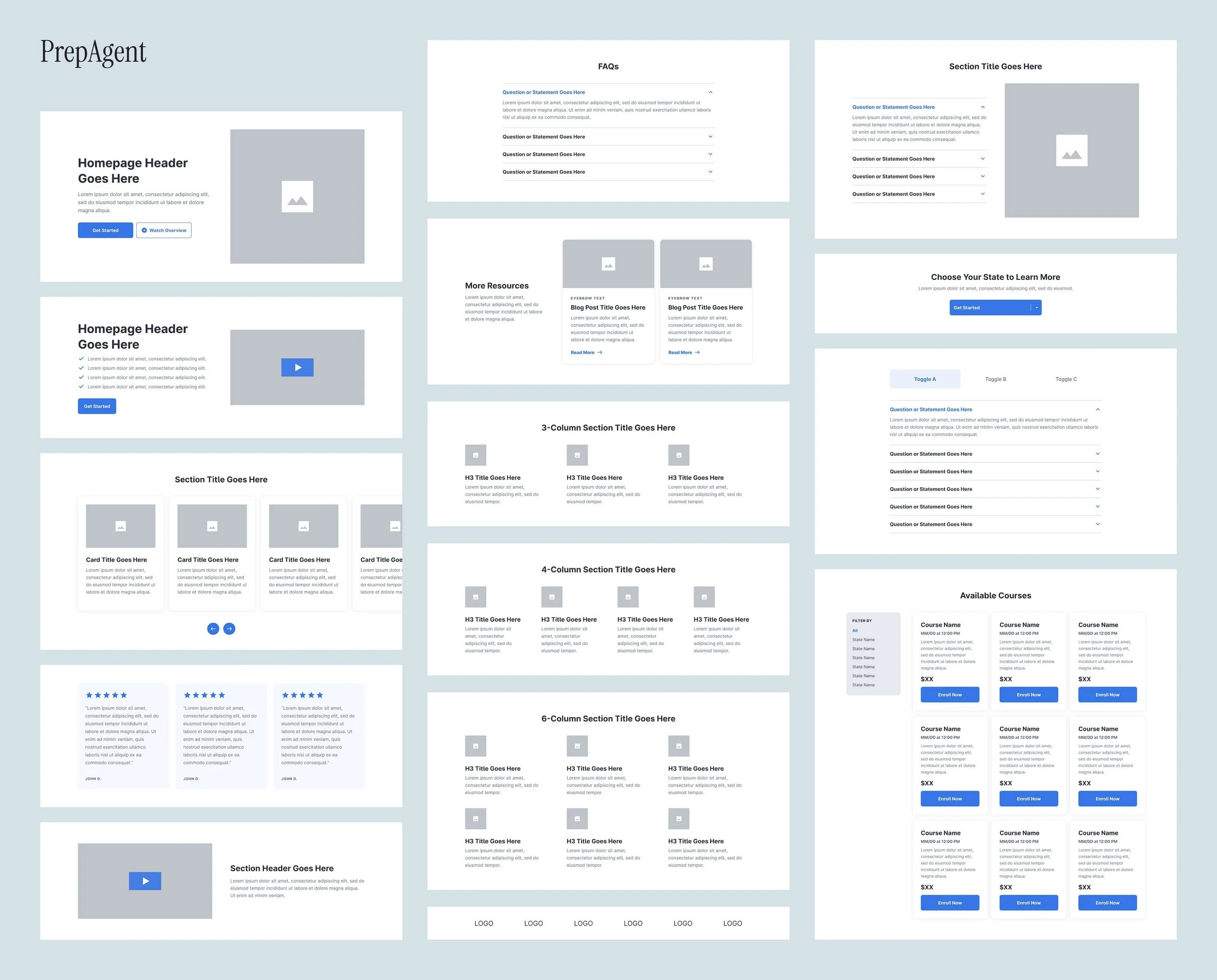
Task: Click the first LOGO in logo bar
Action: 483,924
